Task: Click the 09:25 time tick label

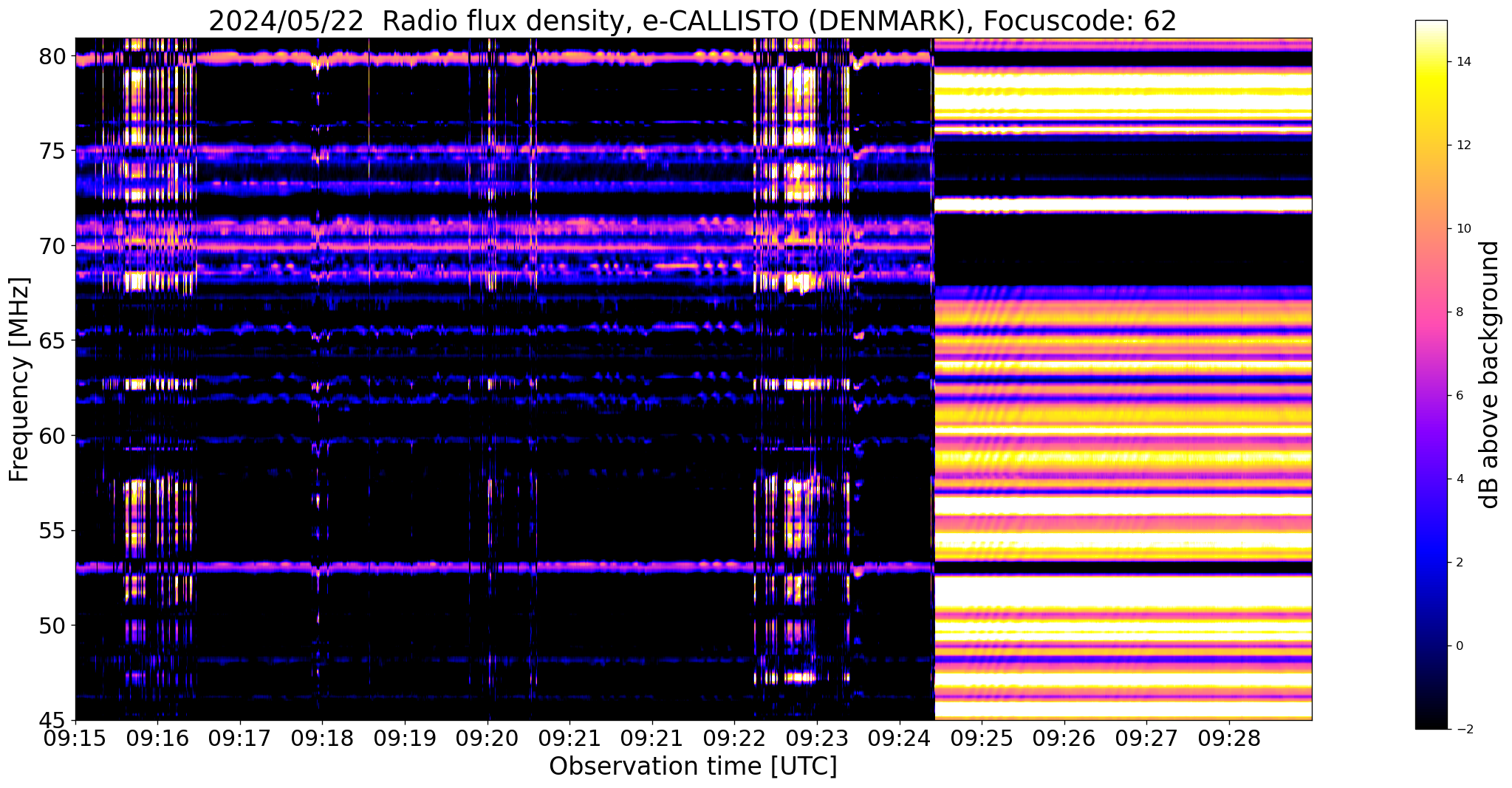Action: pyautogui.click(x=982, y=738)
